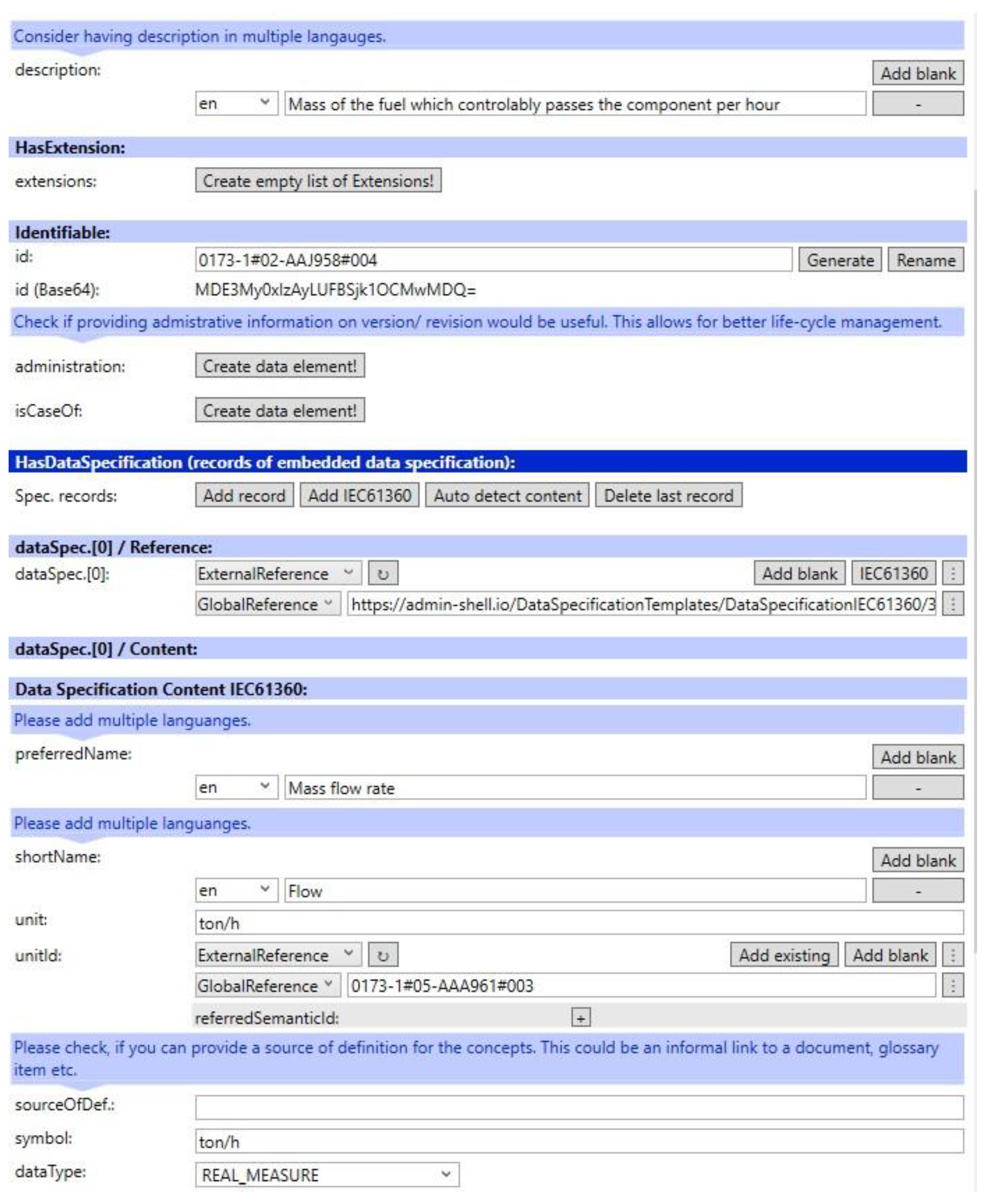Click refresh icon next to dataSpec ExternalReference

pyautogui.click(x=383, y=573)
